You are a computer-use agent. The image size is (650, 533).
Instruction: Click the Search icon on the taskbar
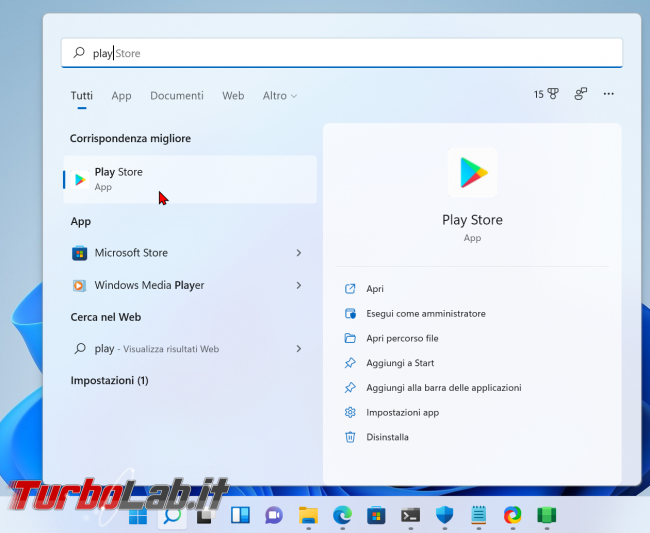click(x=172, y=516)
